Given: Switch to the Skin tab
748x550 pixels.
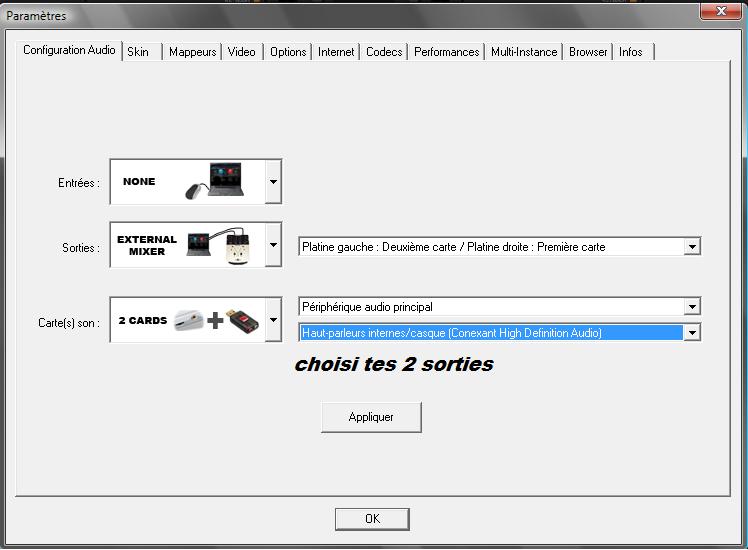Looking at the screenshot, I should (138, 52).
